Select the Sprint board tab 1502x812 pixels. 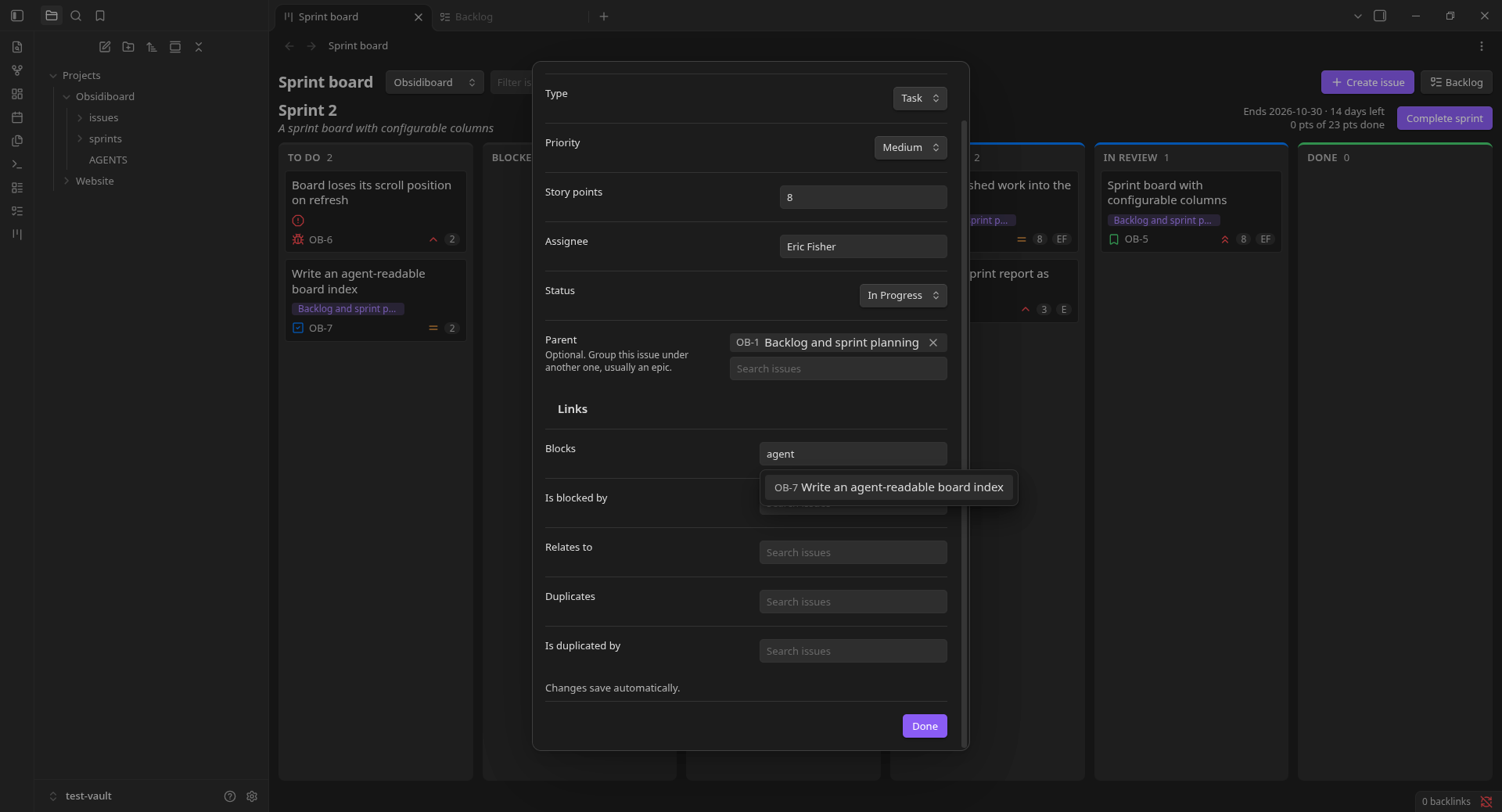point(352,16)
